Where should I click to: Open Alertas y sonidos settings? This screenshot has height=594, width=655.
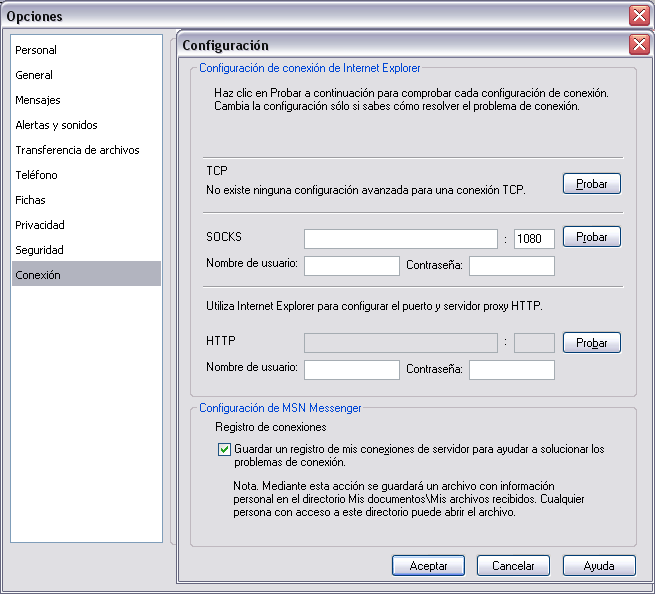point(86,125)
